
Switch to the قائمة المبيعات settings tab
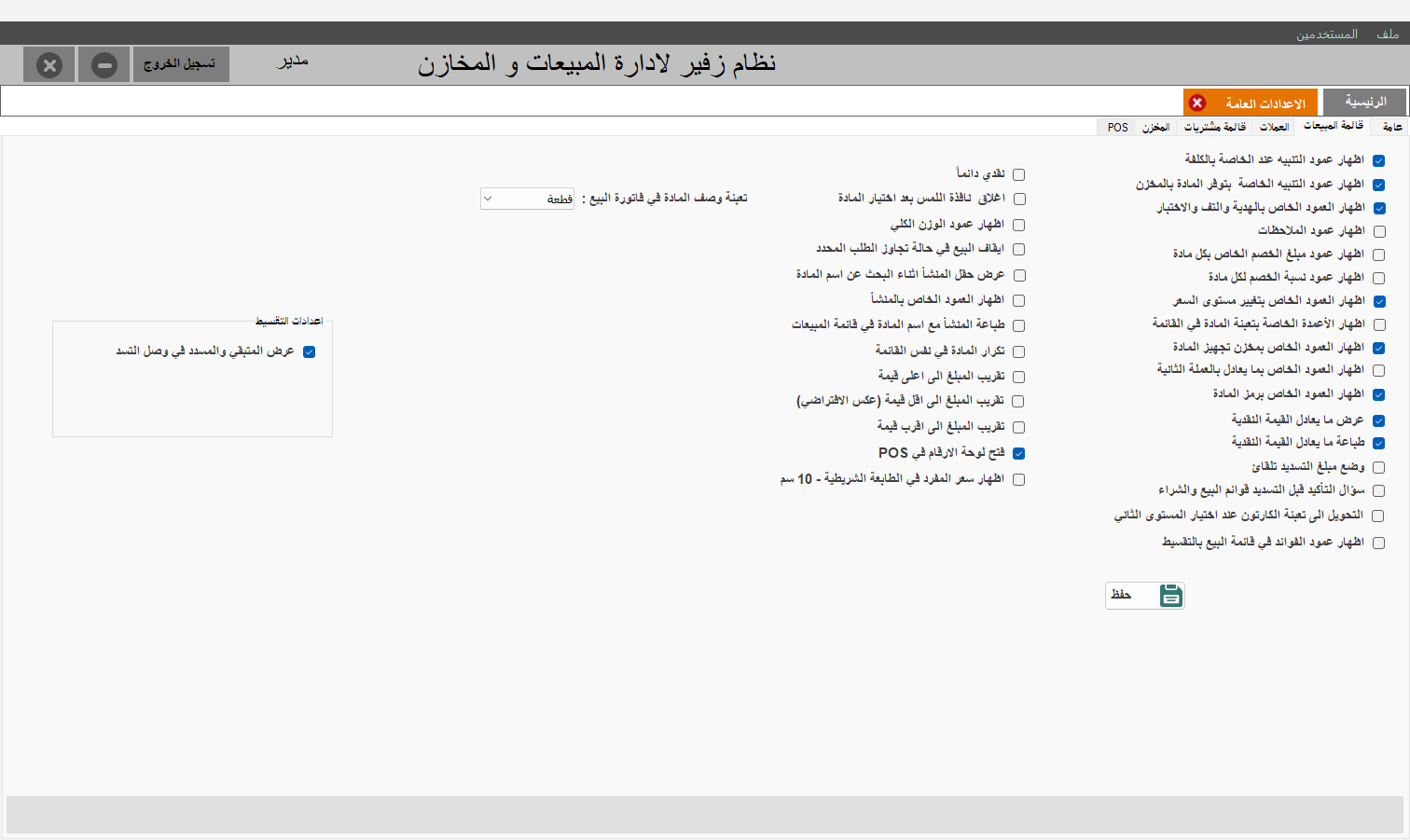[x=1333, y=126]
